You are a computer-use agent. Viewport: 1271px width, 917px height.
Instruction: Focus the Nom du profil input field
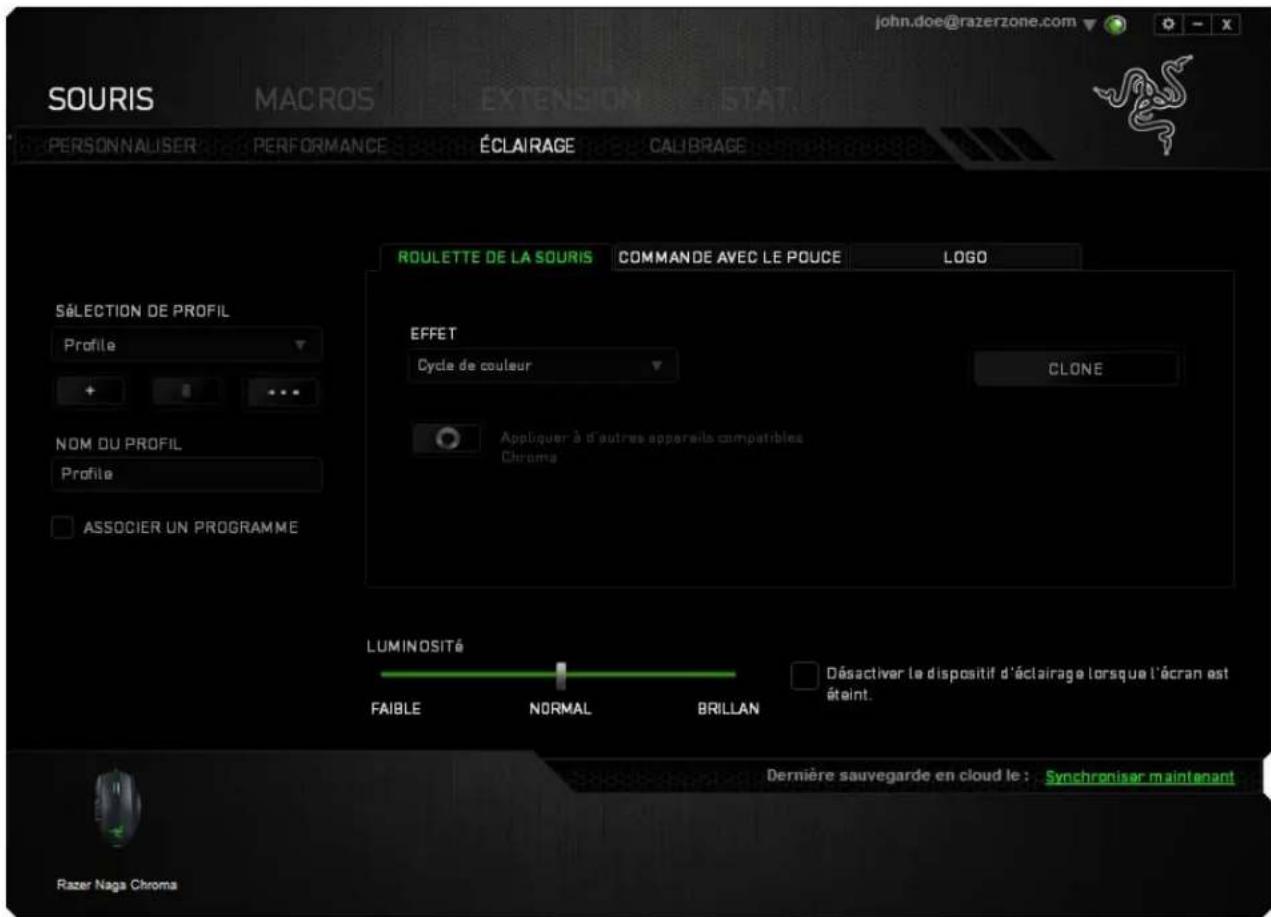click(186, 475)
